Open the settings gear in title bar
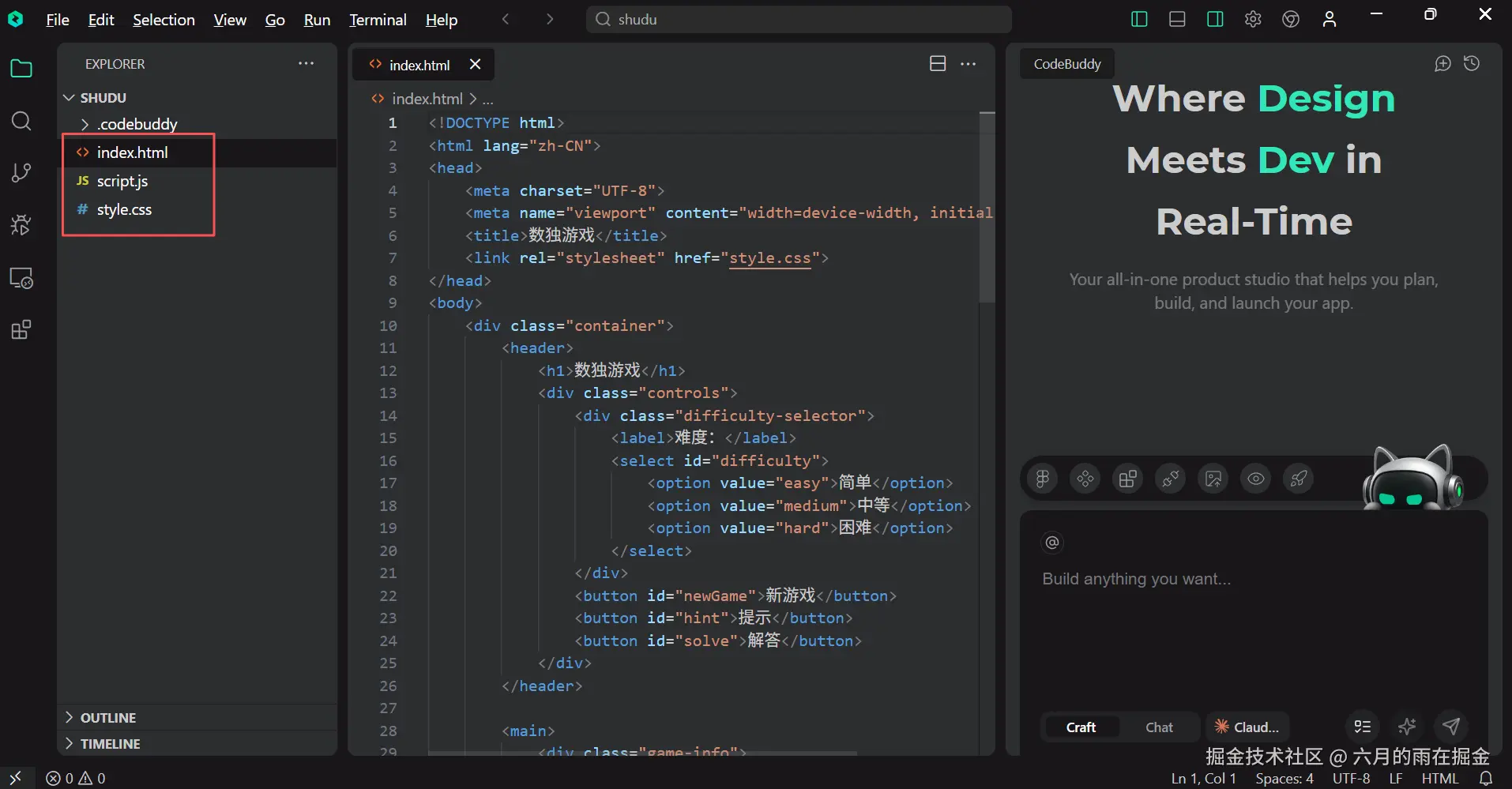The image size is (1512, 789). pyautogui.click(x=1253, y=19)
